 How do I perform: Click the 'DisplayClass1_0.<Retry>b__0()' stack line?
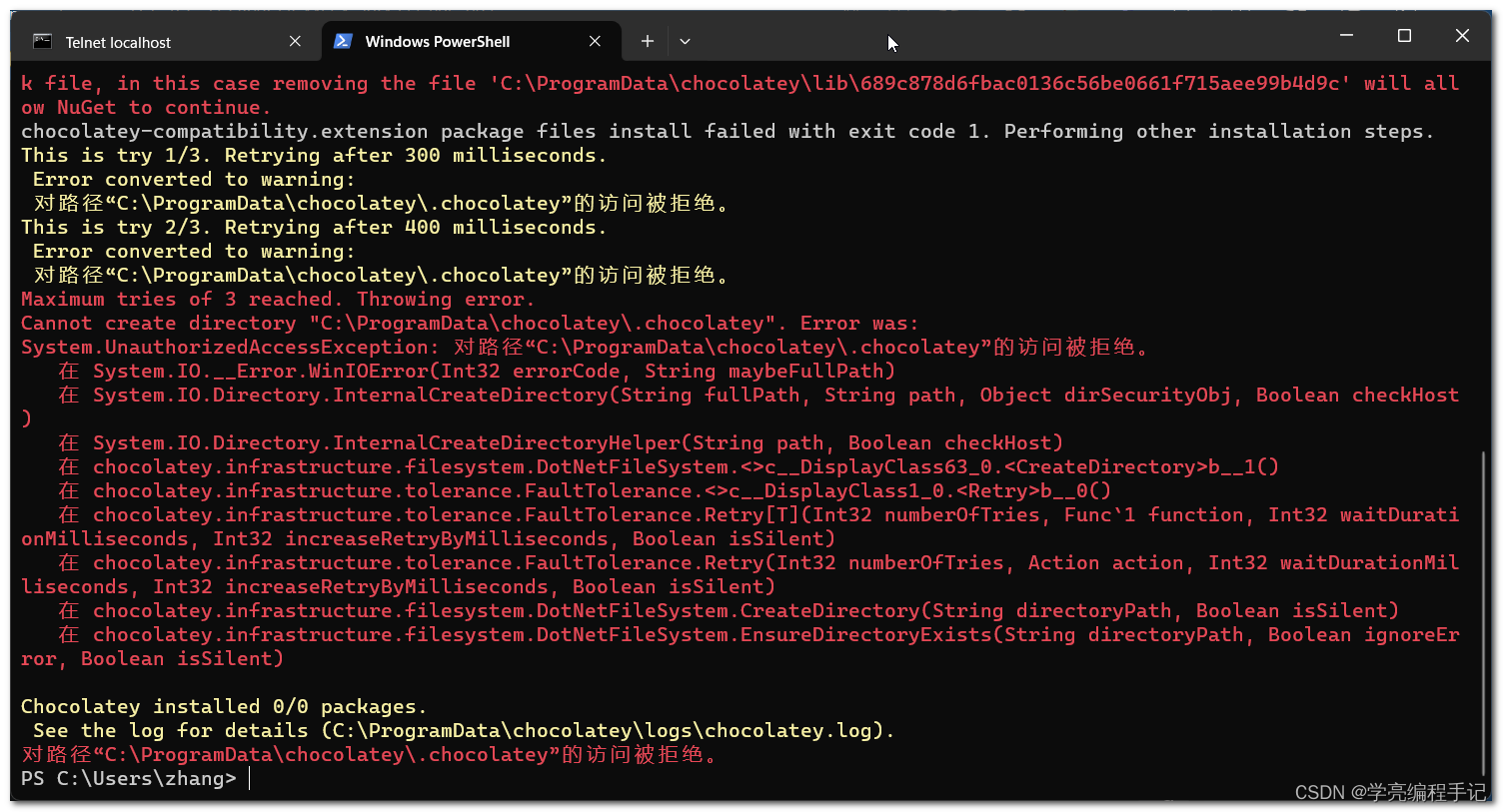tap(585, 490)
